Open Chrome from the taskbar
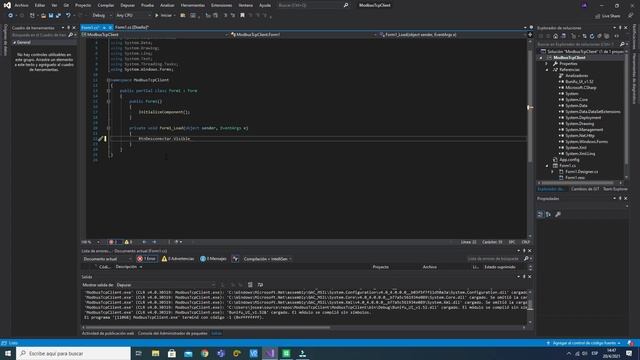 click(204, 353)
